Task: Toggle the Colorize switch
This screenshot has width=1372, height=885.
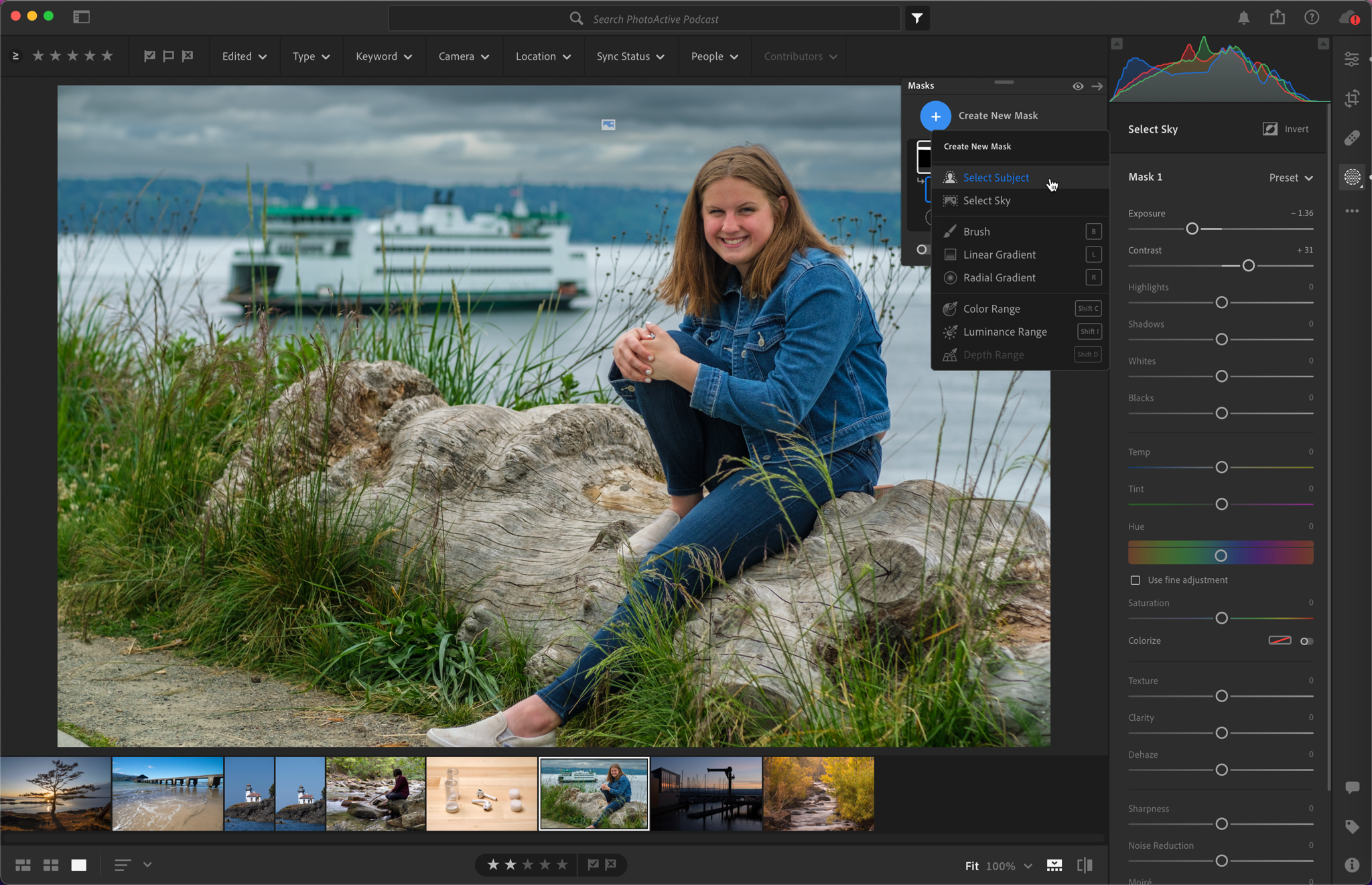Action: (x=1306, y=641)
